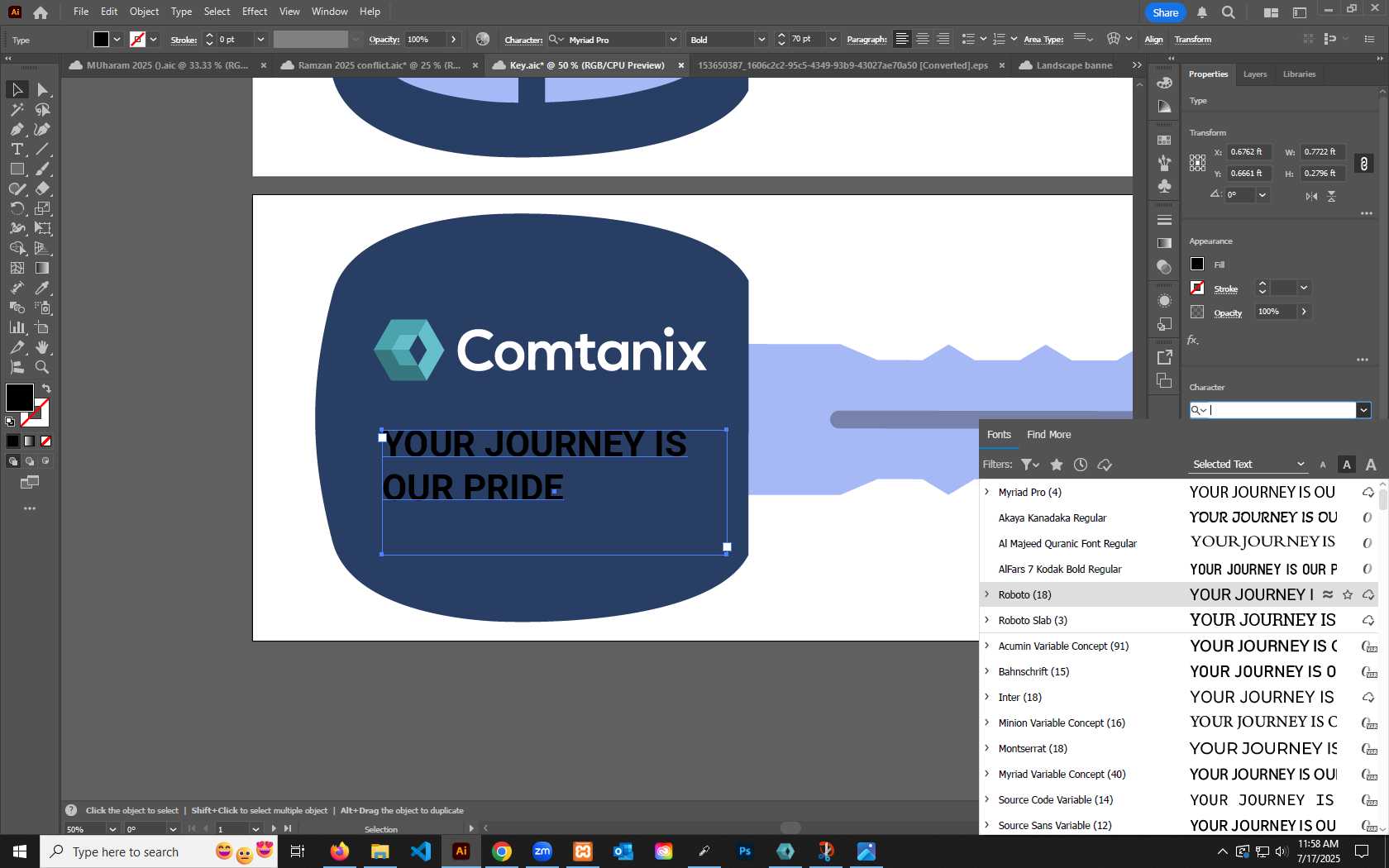Select the Direct Selection tool
1389x868 pixels.
click(x=42, y=89)
